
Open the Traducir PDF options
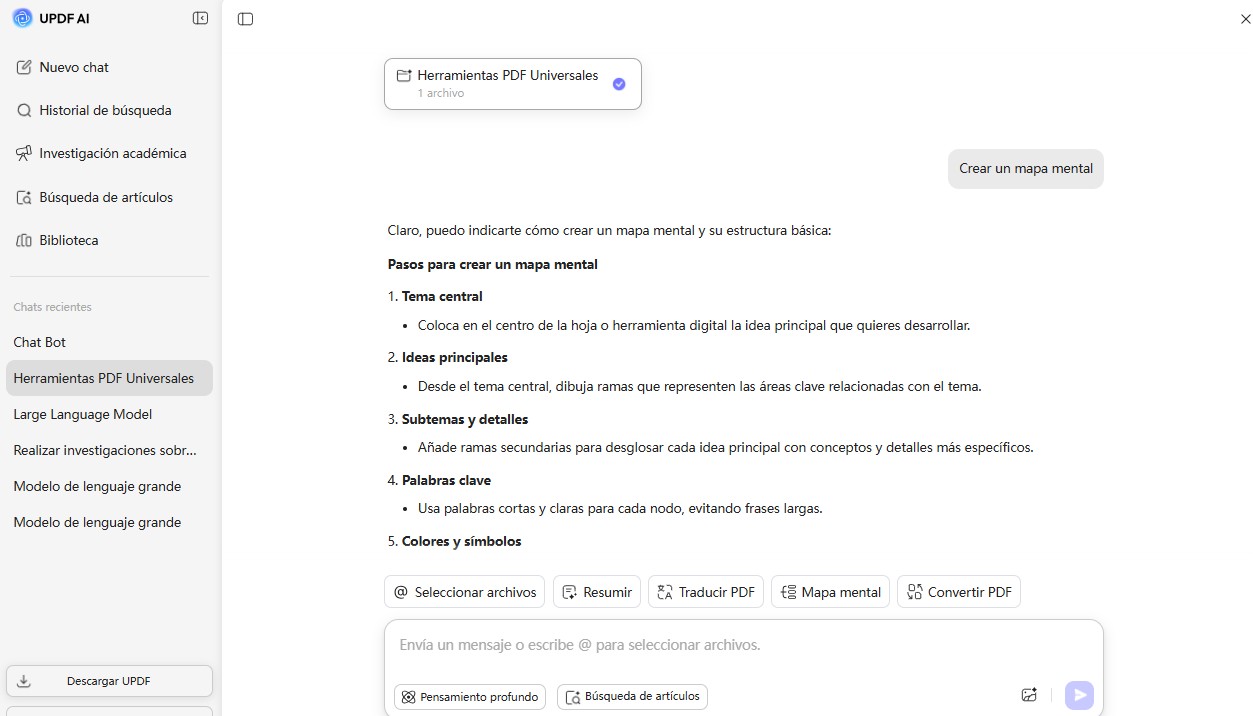(x=706, y=592)
